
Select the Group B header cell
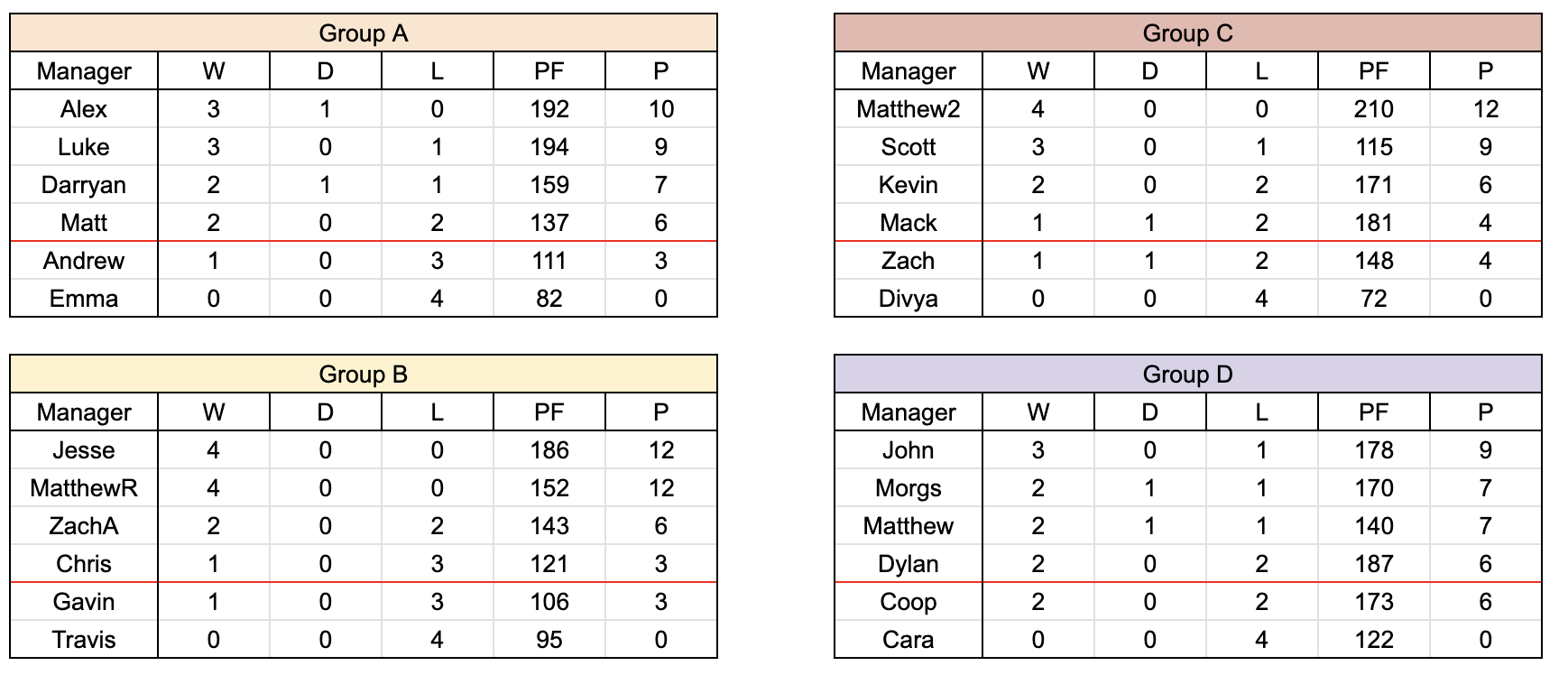[x=364, y=374]
